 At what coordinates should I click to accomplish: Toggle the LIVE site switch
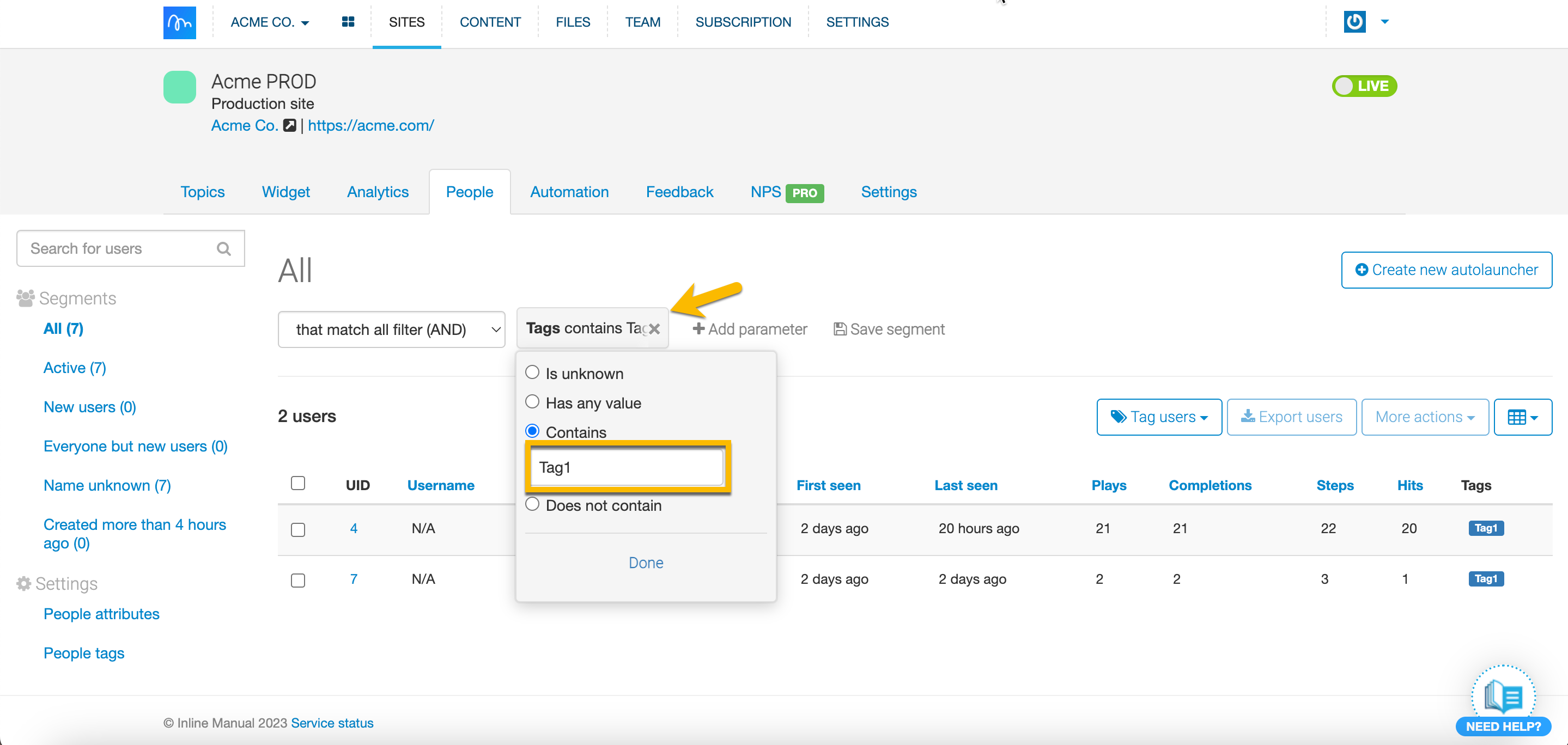point(1364,86)
